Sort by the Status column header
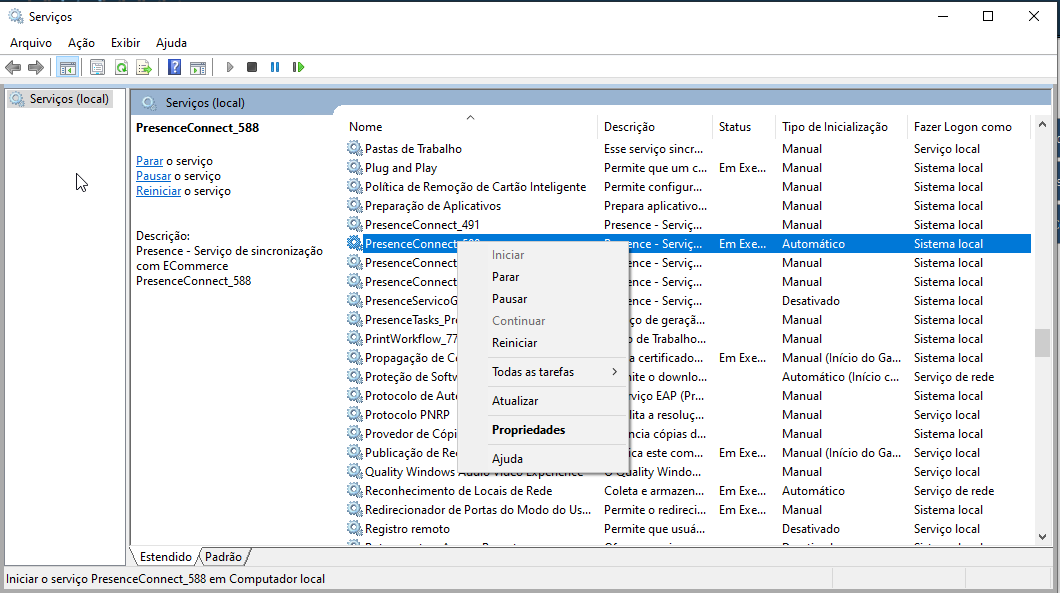The width and height of the screenshot is (1060, 593). pos(744,126)
